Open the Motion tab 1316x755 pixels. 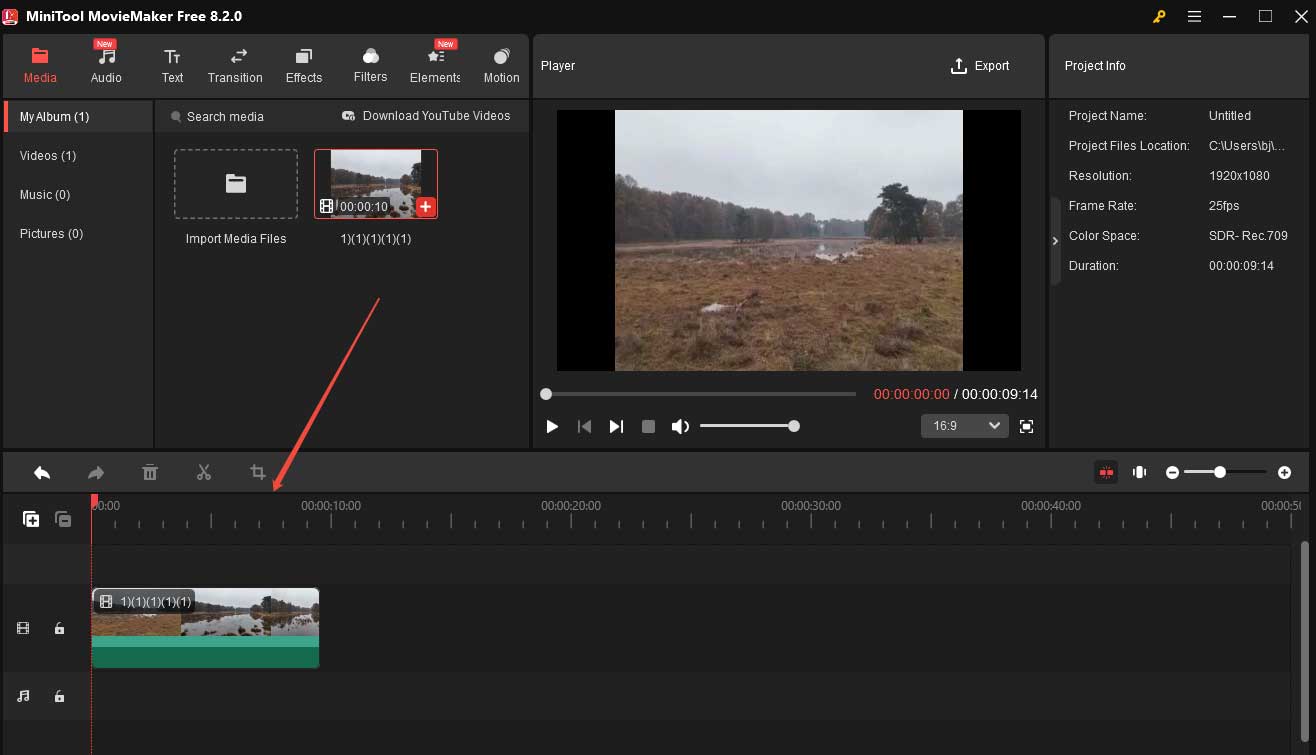click(x=501, y=66)
